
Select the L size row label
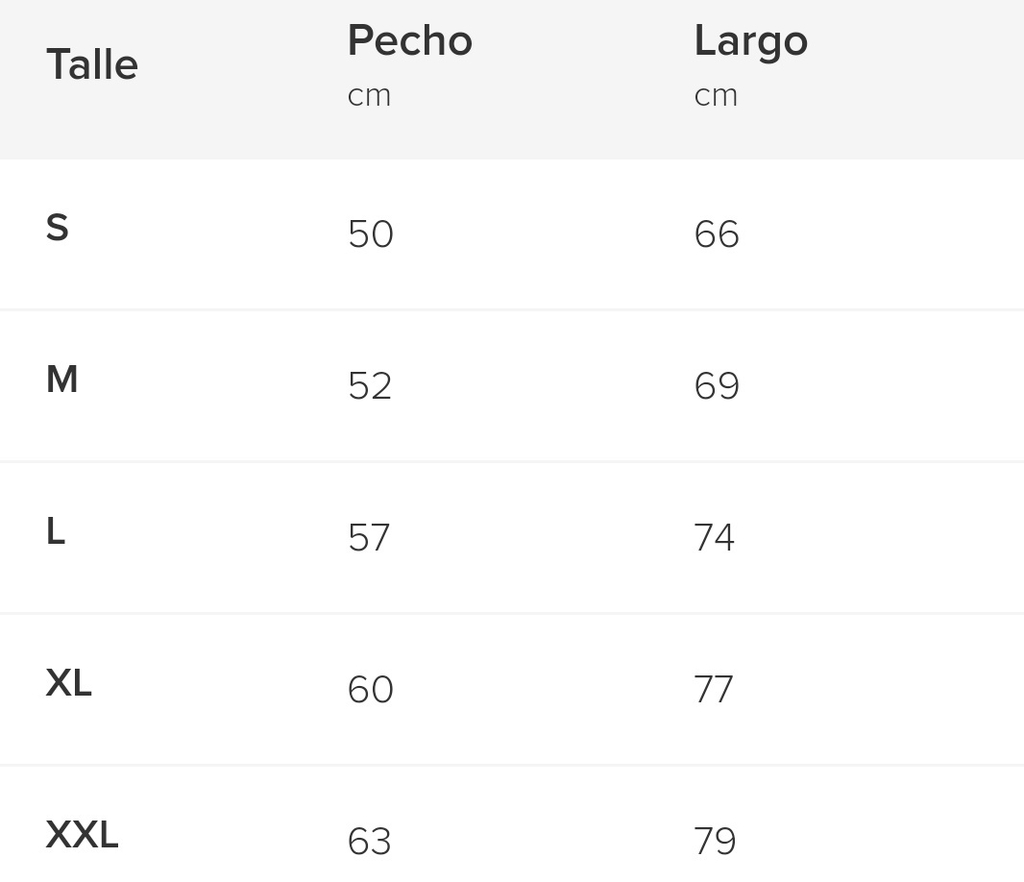coord(56,531)
